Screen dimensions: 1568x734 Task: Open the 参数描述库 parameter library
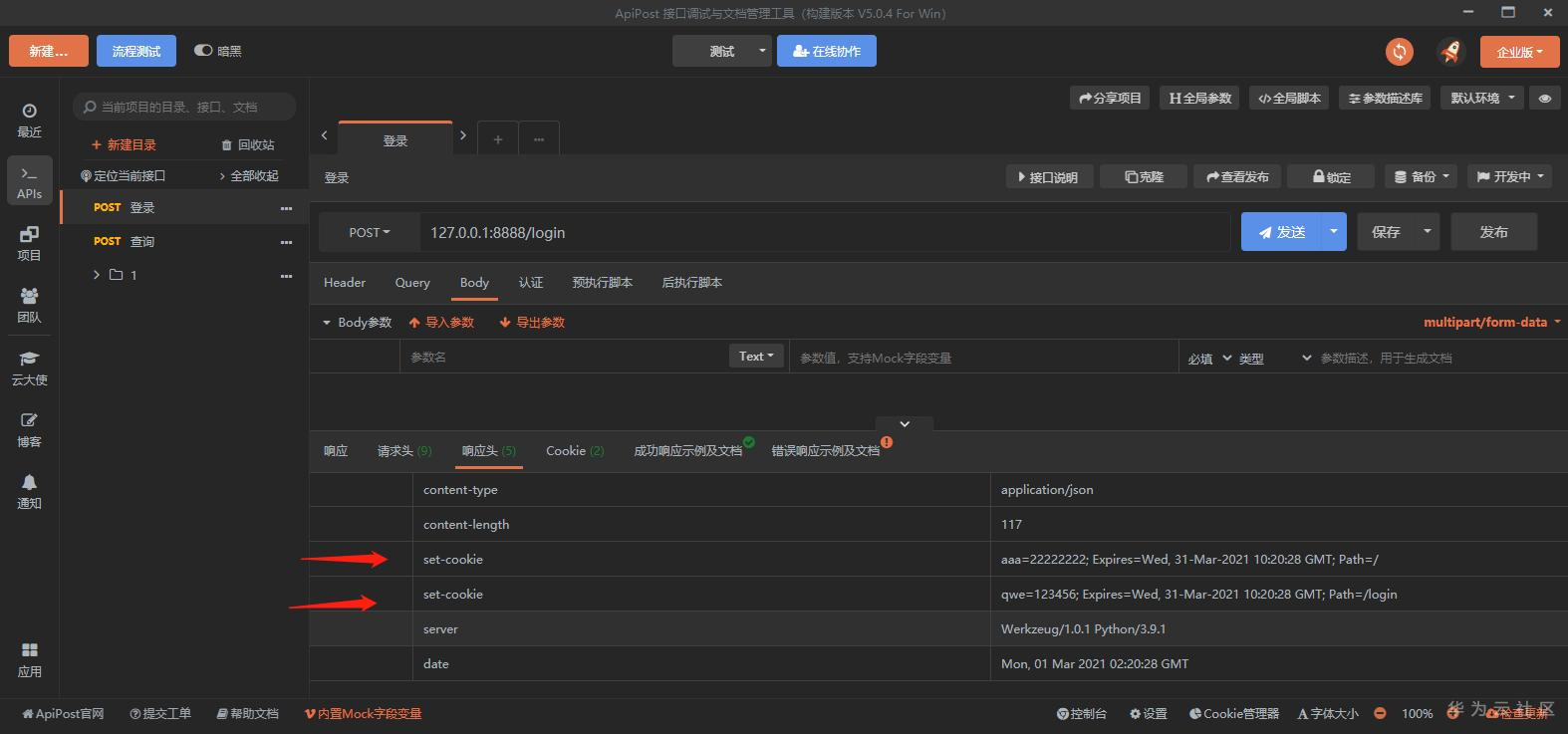click(x=1386, y=98)
